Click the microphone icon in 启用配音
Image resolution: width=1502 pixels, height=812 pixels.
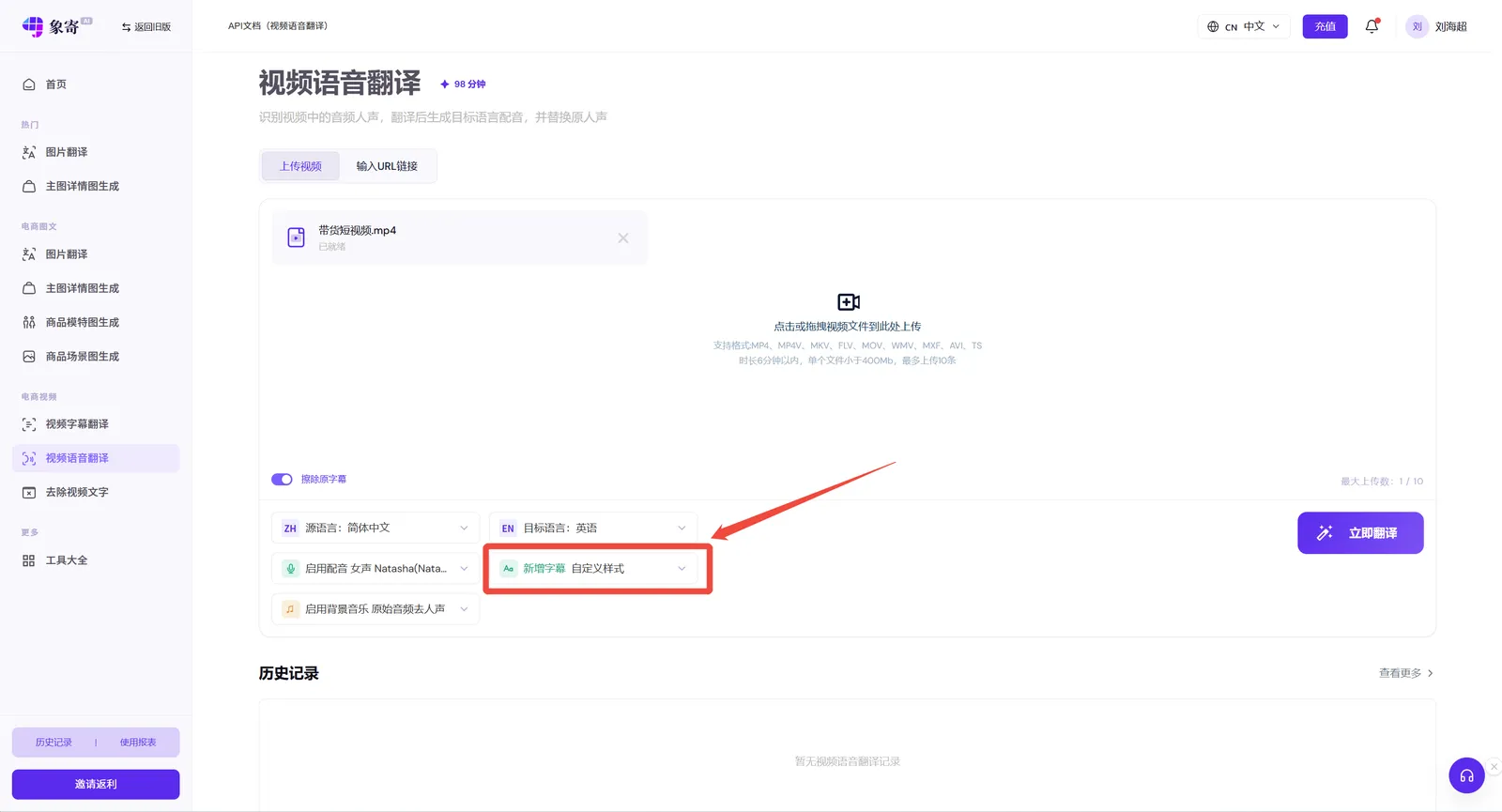coord(290,568)
